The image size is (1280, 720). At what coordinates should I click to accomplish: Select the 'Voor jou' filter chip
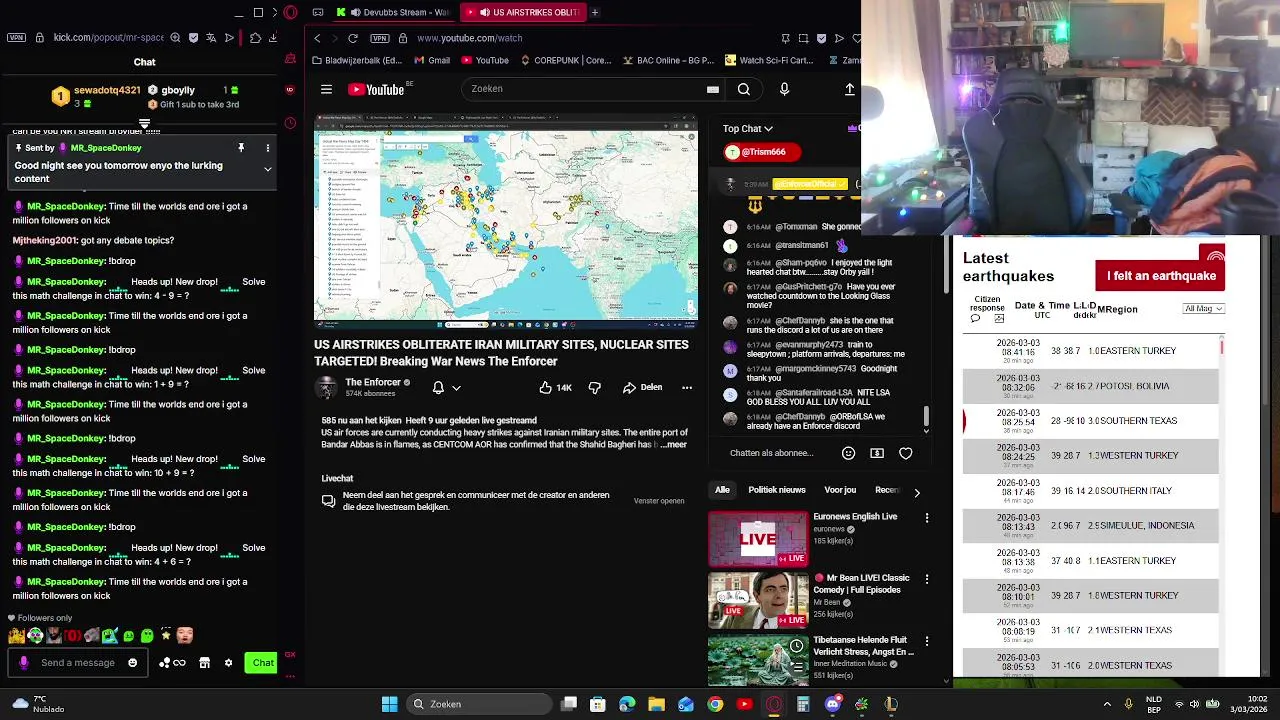click(840, 490)
